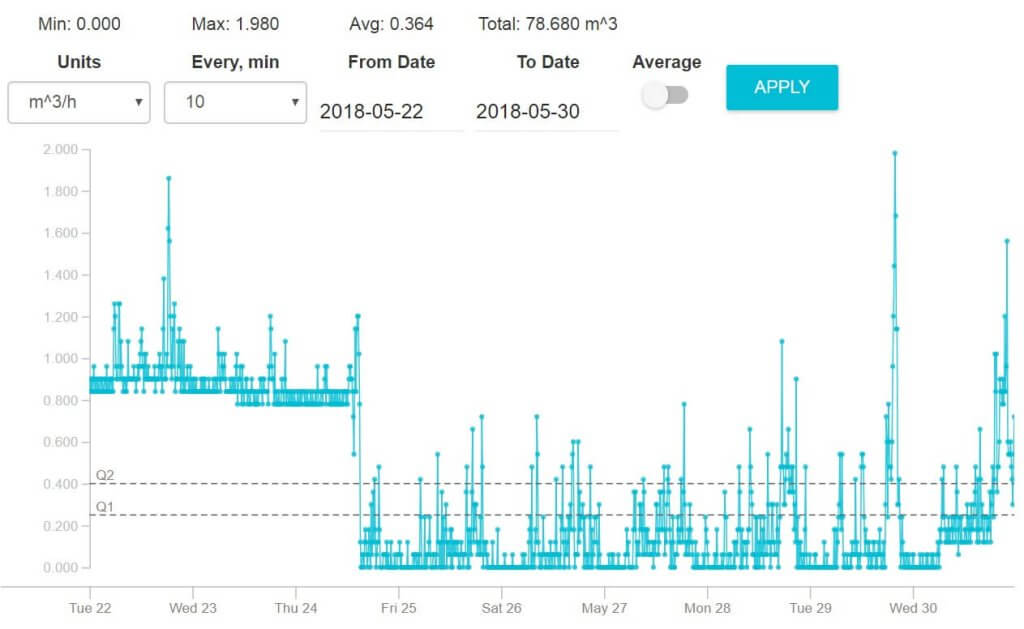
Task: Toggle the Average switch
Action: 666,96
